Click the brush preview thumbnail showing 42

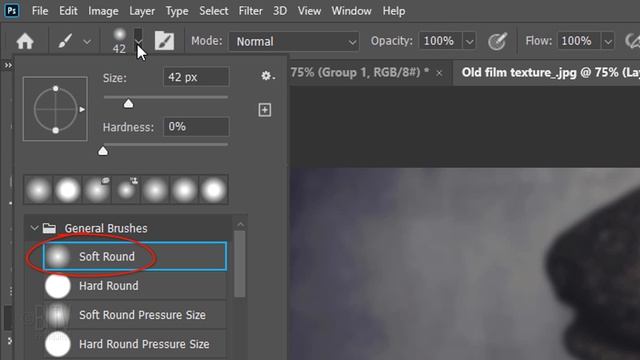click(119, 41)
